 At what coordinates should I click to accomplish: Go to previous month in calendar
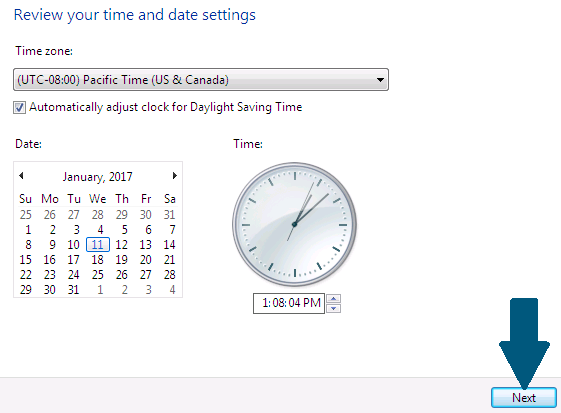click(x=21, y=176)
